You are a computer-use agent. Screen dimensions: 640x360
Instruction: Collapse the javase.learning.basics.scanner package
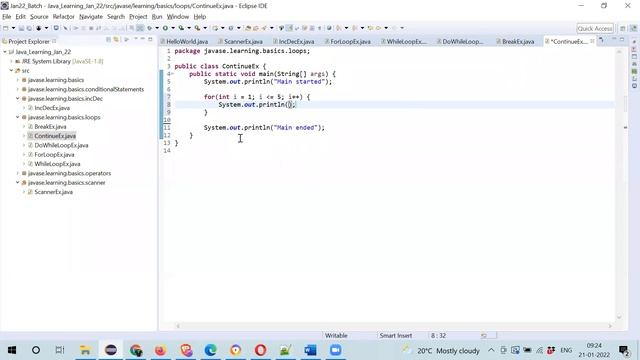[x=18, y=182]
